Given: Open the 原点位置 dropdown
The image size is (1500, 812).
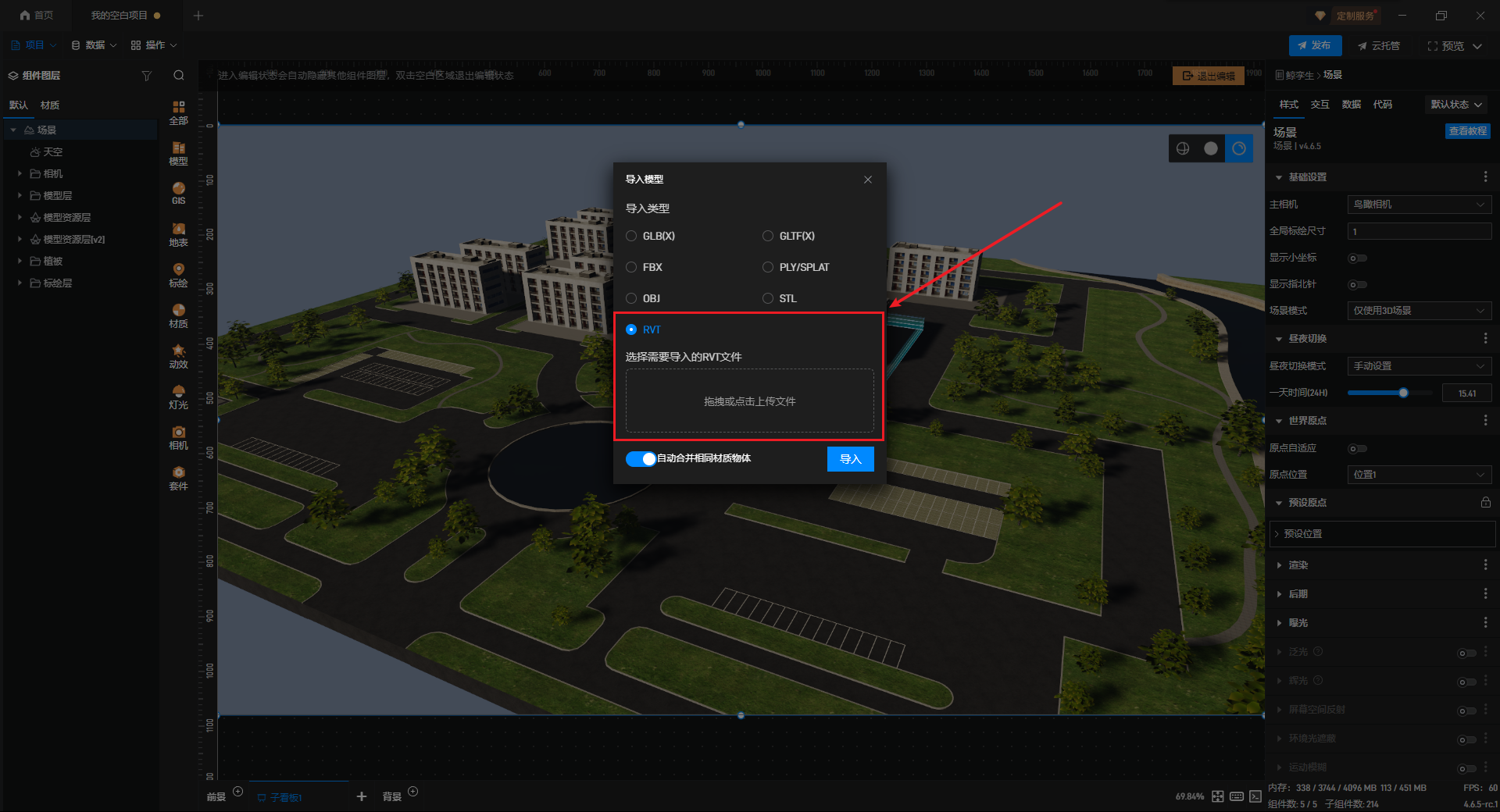Looking at the screenshot, I should (x=1420, y=475).
